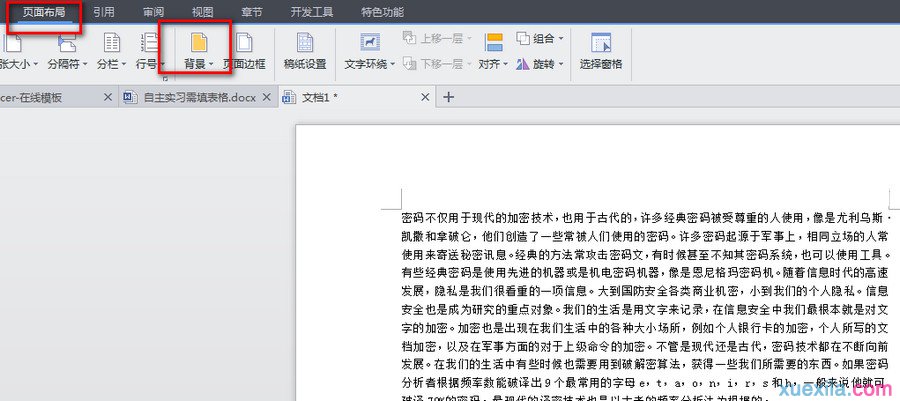The image size is (900, 401).
Task: Switch to the 审阅 review tab
Action: click(153, 12)
